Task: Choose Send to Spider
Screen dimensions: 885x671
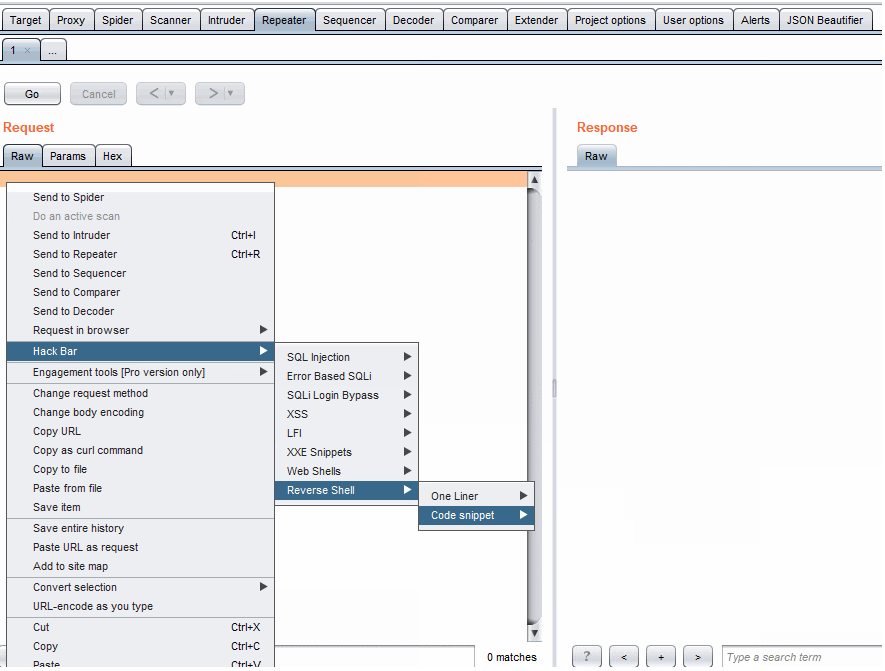Action: point(141,198)
